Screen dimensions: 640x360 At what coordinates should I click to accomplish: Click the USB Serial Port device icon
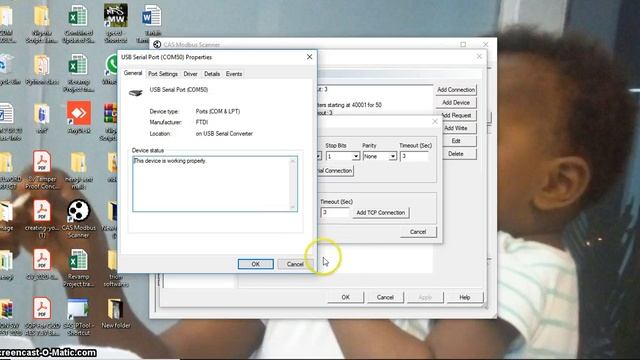[136, 93]
